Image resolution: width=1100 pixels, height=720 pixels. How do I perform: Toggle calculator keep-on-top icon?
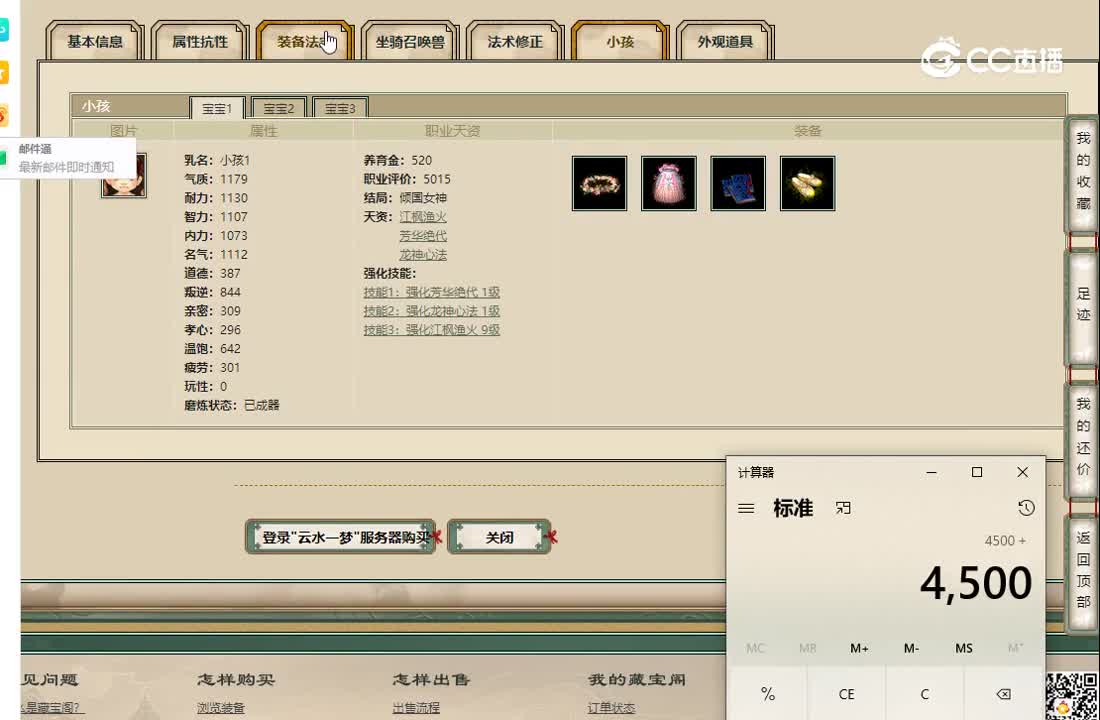point(843,508)
